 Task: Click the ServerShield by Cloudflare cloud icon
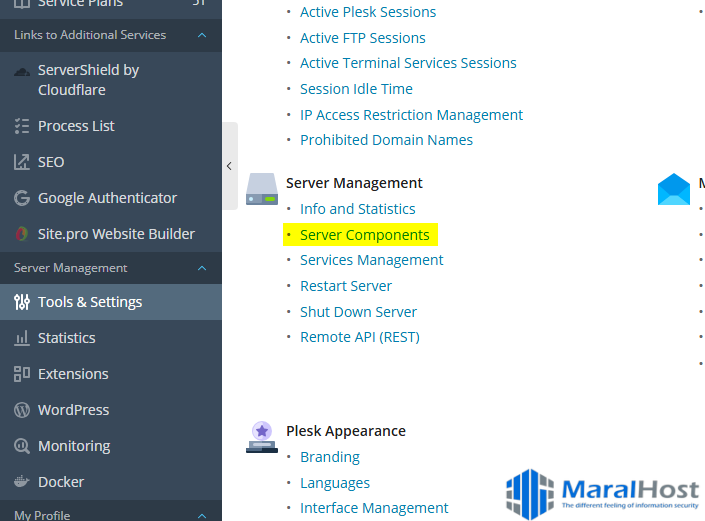(21, 71)
